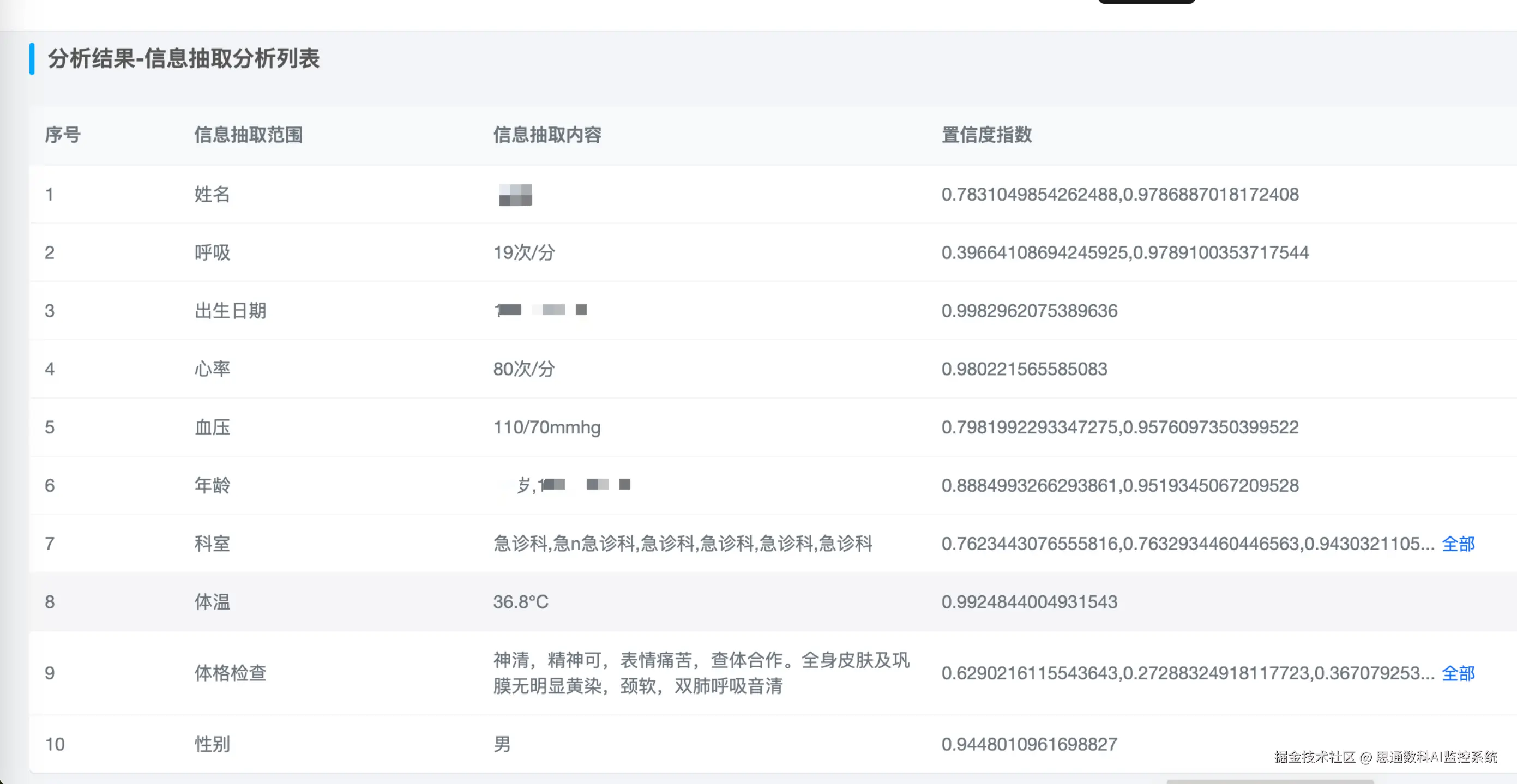The image size is (1517, 784).
Task: Click the 年龄 row label
Action: [x=212, y=485]
